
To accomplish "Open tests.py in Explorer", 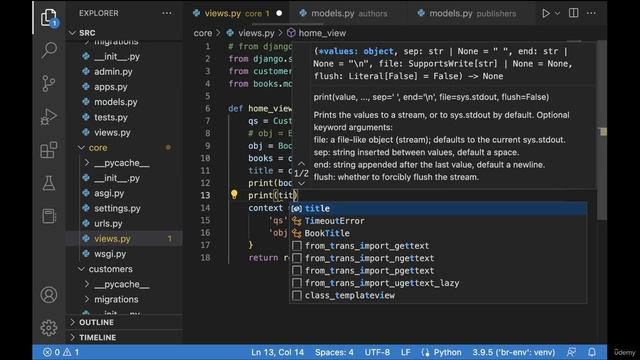I will (x=111, y=117).
